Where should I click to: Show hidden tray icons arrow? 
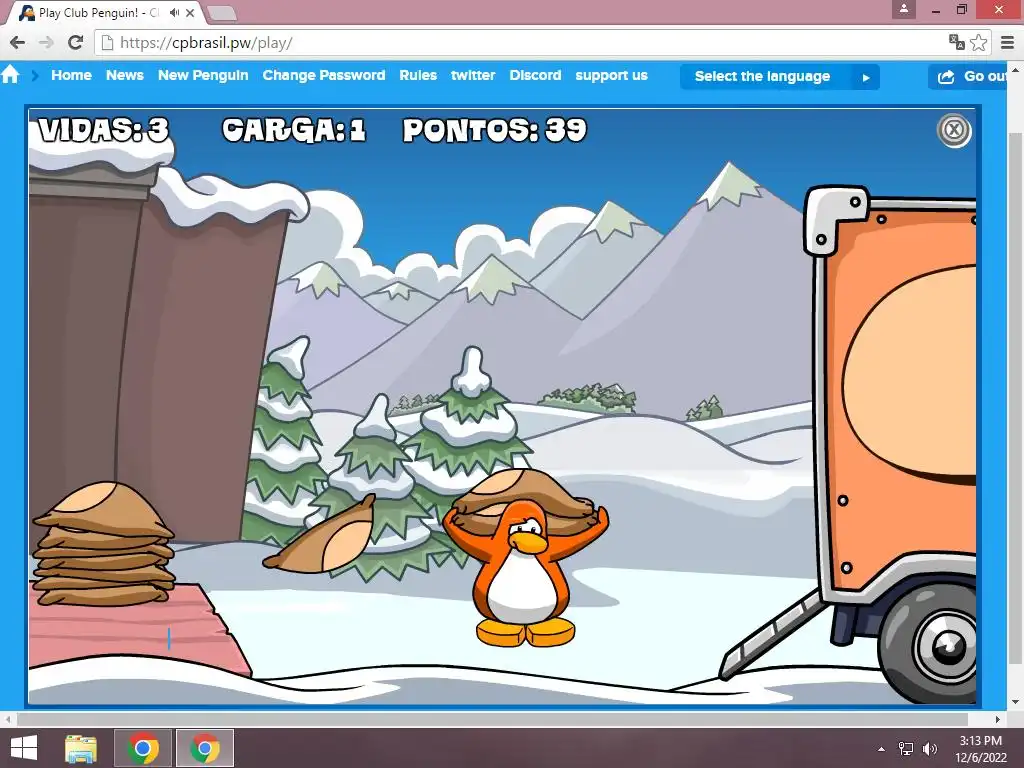(881, 749)
